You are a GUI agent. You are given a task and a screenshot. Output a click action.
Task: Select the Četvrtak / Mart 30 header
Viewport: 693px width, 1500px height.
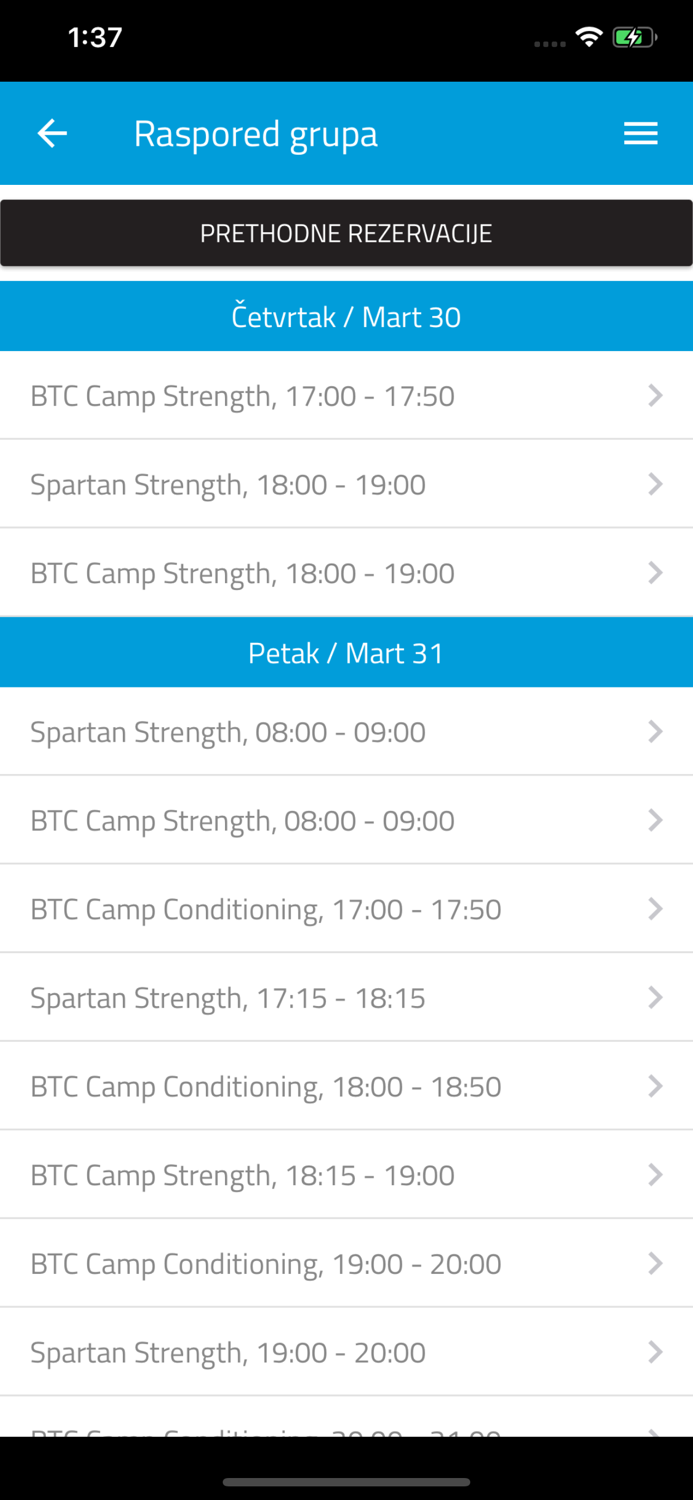point(346,315)
